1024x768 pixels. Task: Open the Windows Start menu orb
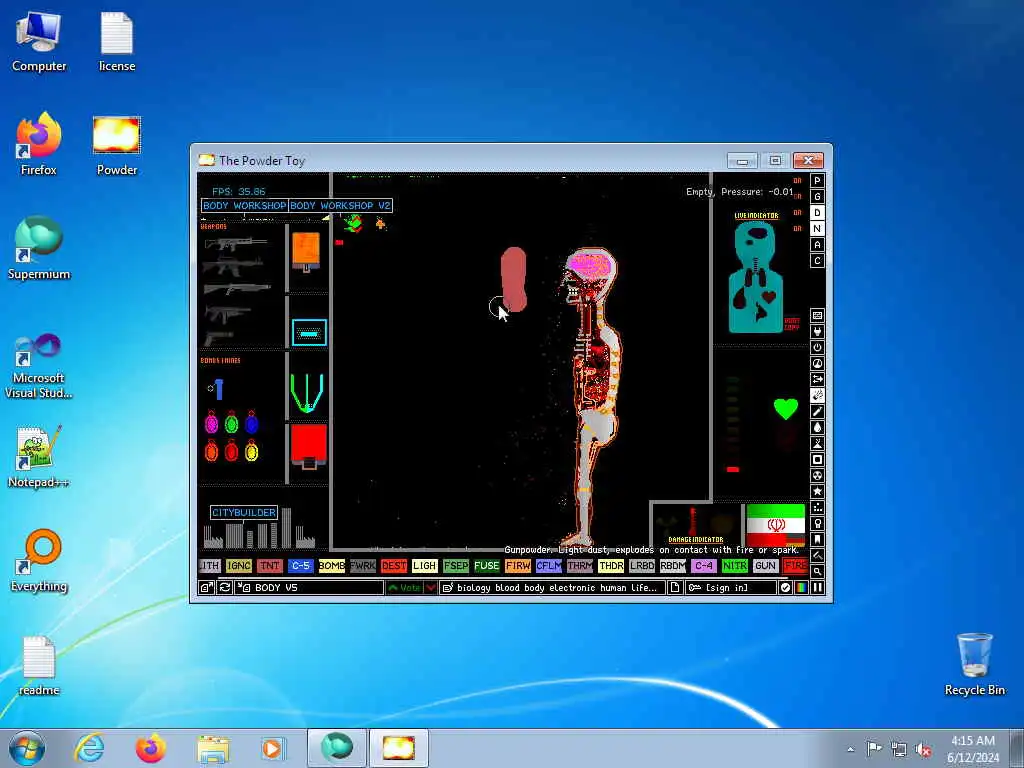pos(27,748)
